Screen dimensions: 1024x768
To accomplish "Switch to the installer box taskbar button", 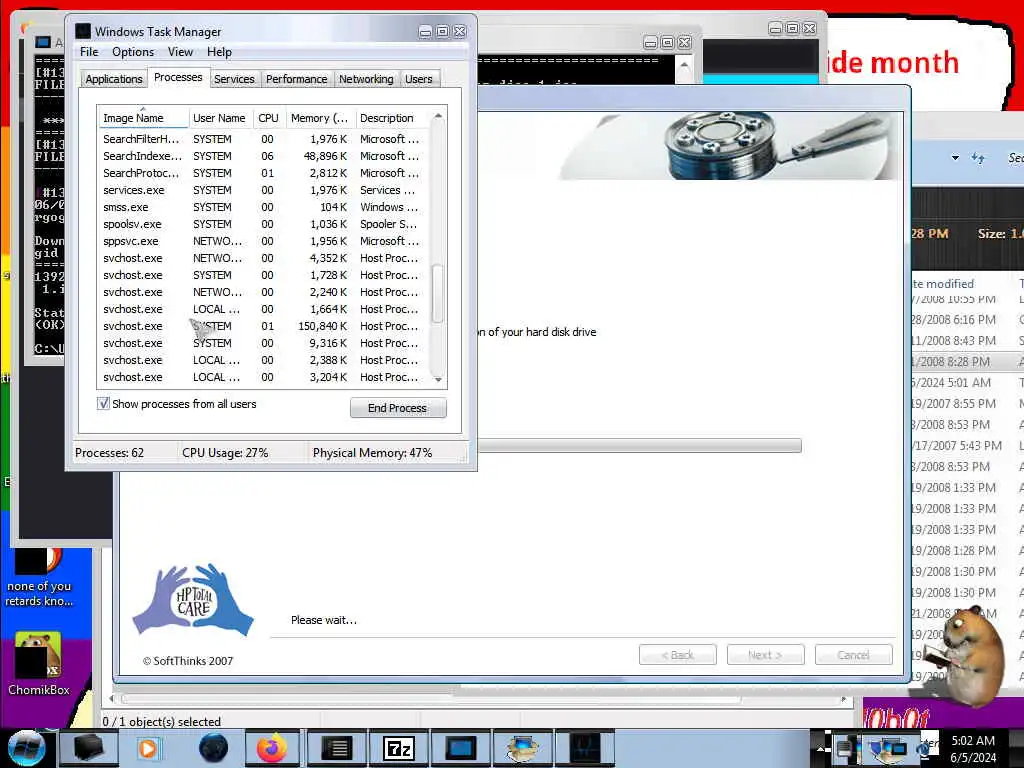I will coord(522,748).
